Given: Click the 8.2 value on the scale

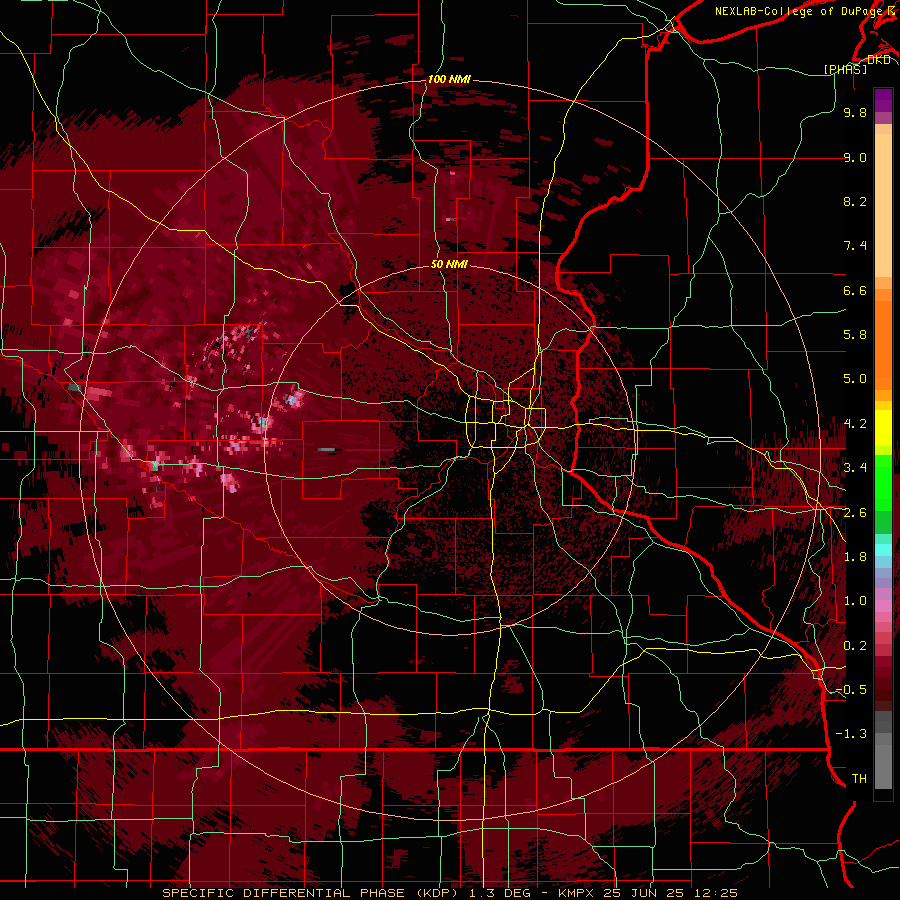Looking at the screenshot, I should [x=855, y=201].
